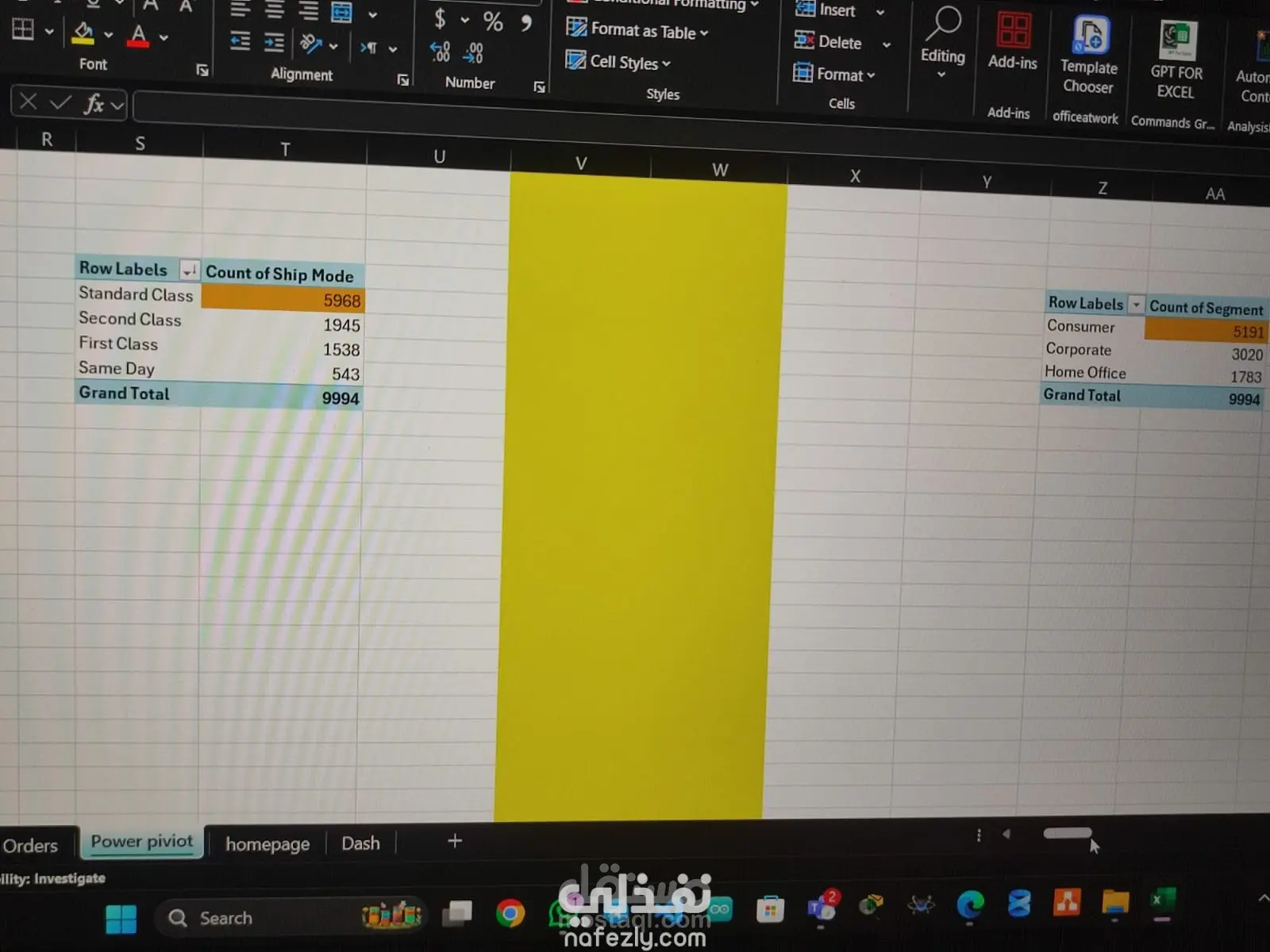Open Row Labels filter for Segment pivot

point(1136,305)
